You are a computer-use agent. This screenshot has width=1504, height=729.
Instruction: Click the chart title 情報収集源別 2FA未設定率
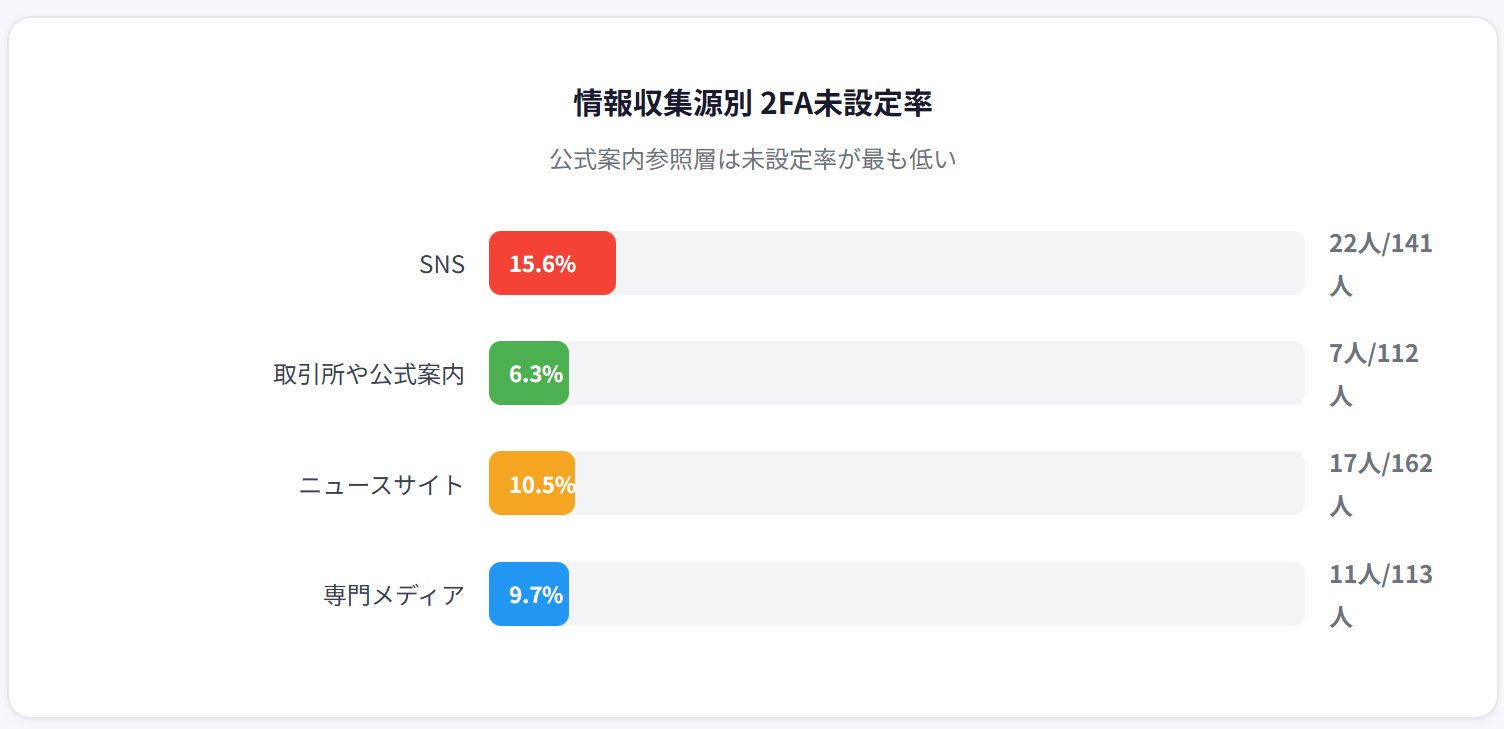(752, 103)
